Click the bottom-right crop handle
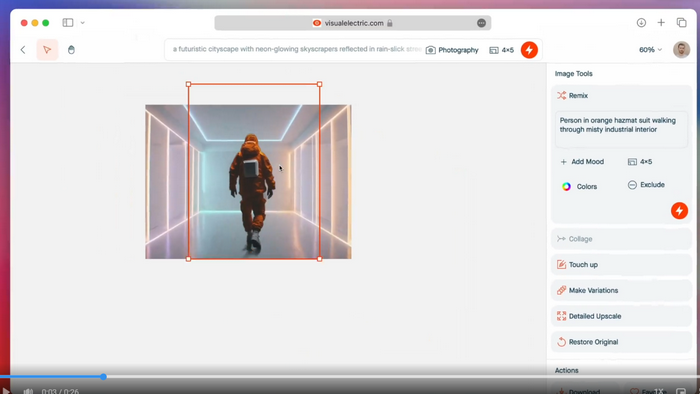Screen dimensions: 700x394 pyautogui.click(x=320, y=259)
